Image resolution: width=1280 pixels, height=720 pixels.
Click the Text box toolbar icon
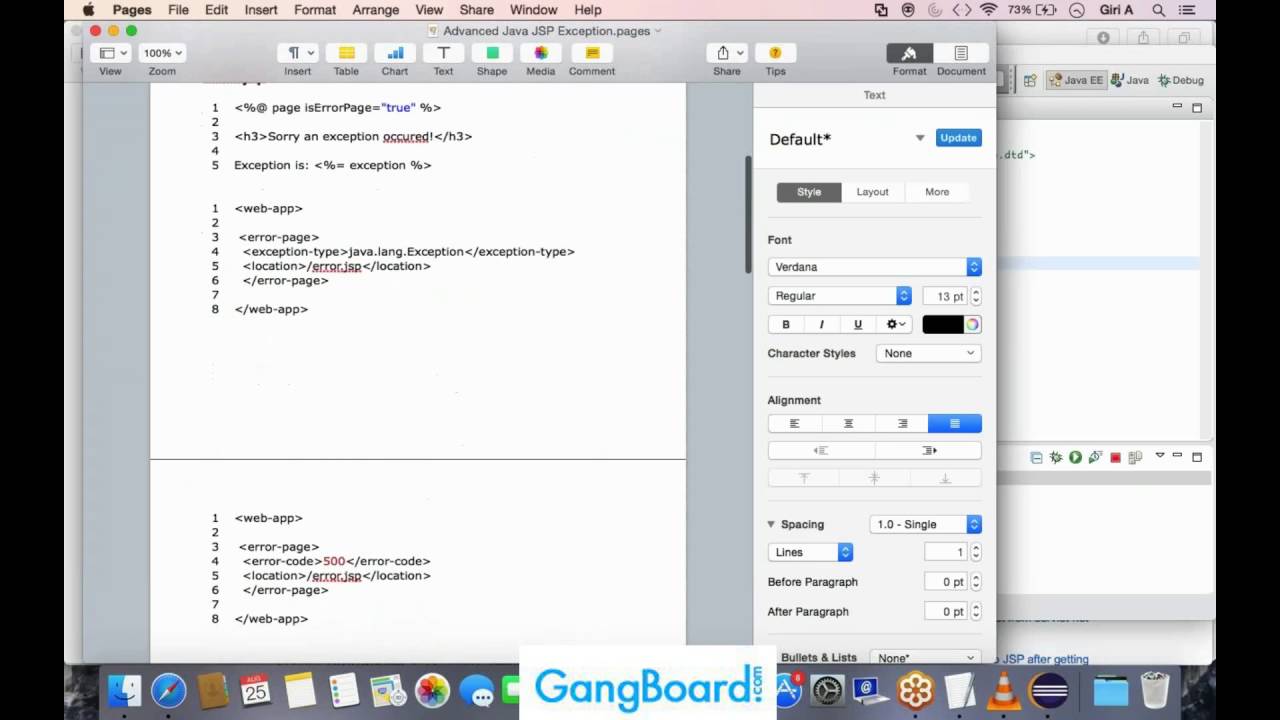[443, 53]
